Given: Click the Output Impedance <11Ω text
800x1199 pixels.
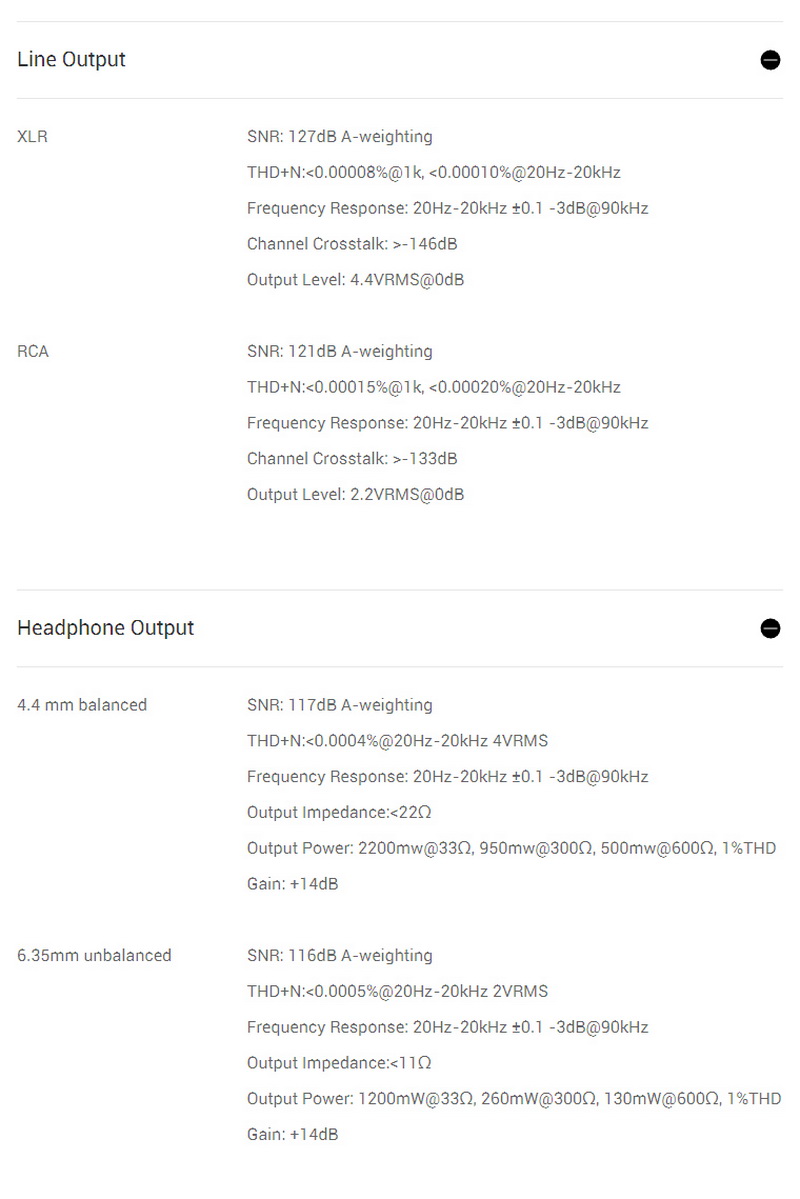Looking at the screenshot, I should tap(339, 1063).
